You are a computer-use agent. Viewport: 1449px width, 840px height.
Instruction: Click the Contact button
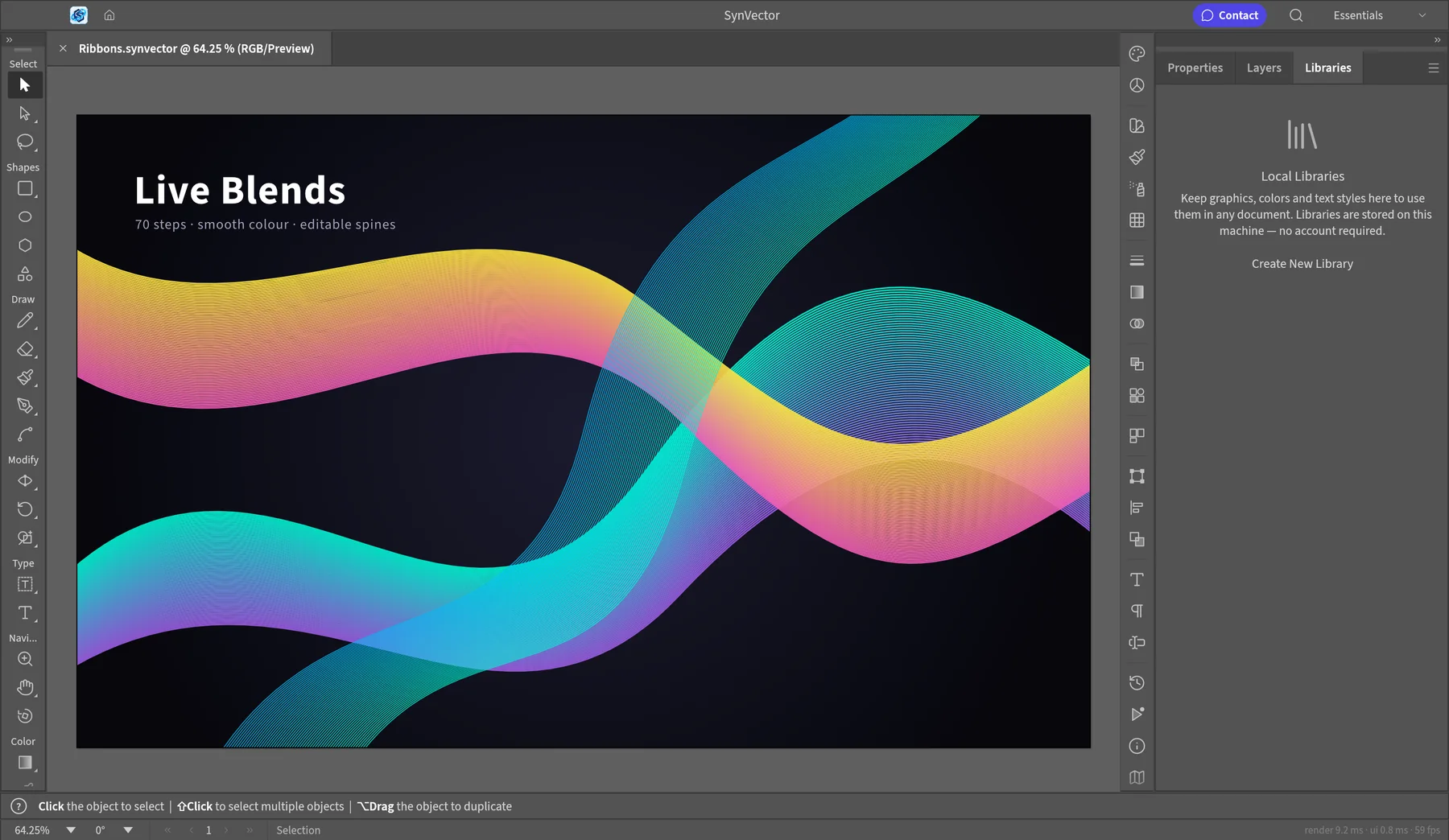(x=1229, y=15)
